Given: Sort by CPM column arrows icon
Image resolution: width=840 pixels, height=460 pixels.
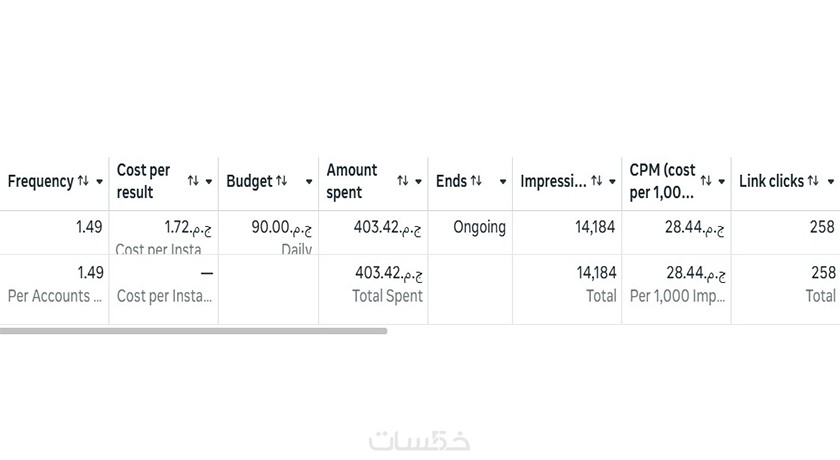Looking at the screenshot, I should click(x=706, y=181).
